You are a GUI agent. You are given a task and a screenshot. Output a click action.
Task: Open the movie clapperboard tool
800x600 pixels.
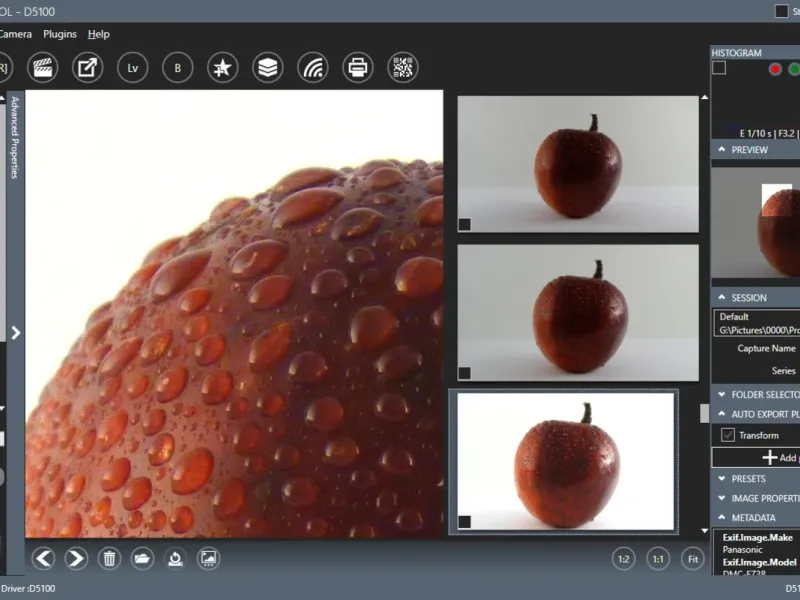coord(42,67)
